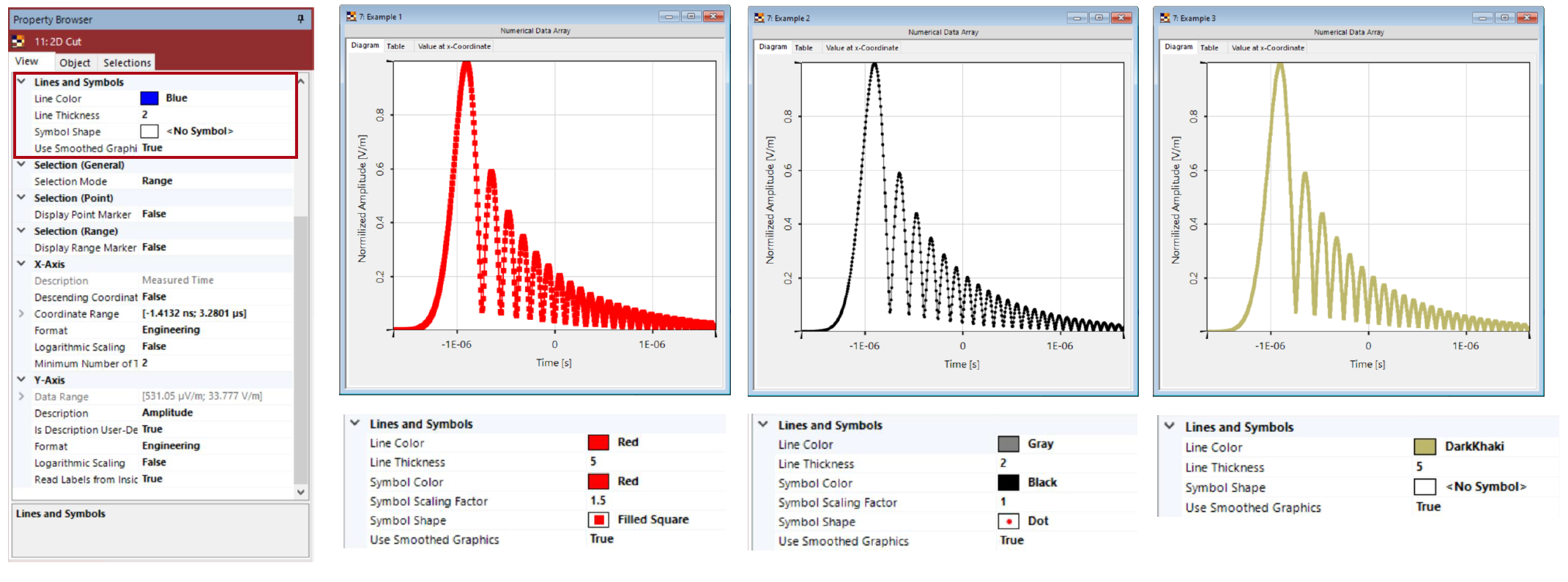
Task: Switch to the Selections tab
Action: click(127, 63)
